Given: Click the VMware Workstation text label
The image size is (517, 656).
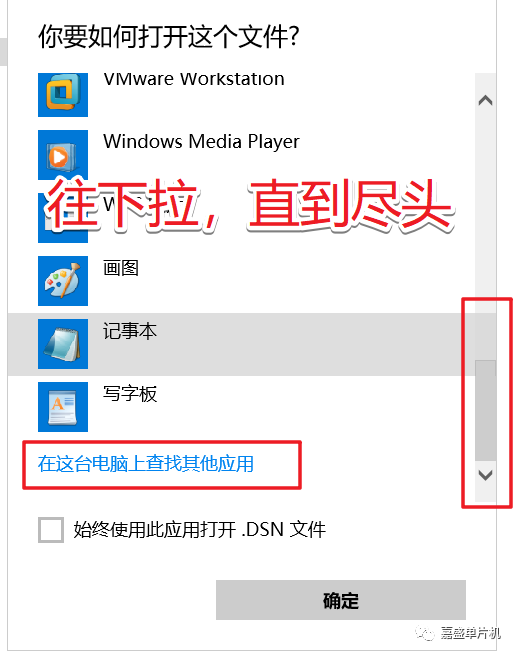Looking at the screenshot, I should (x=194, y=79).
